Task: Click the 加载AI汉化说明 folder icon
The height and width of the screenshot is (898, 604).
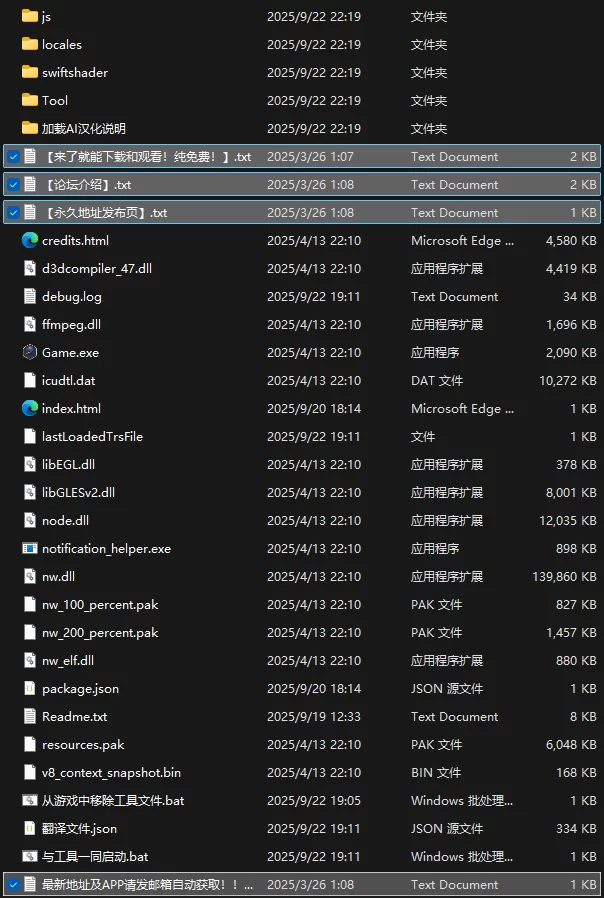Action: click(x=30, y=128)
